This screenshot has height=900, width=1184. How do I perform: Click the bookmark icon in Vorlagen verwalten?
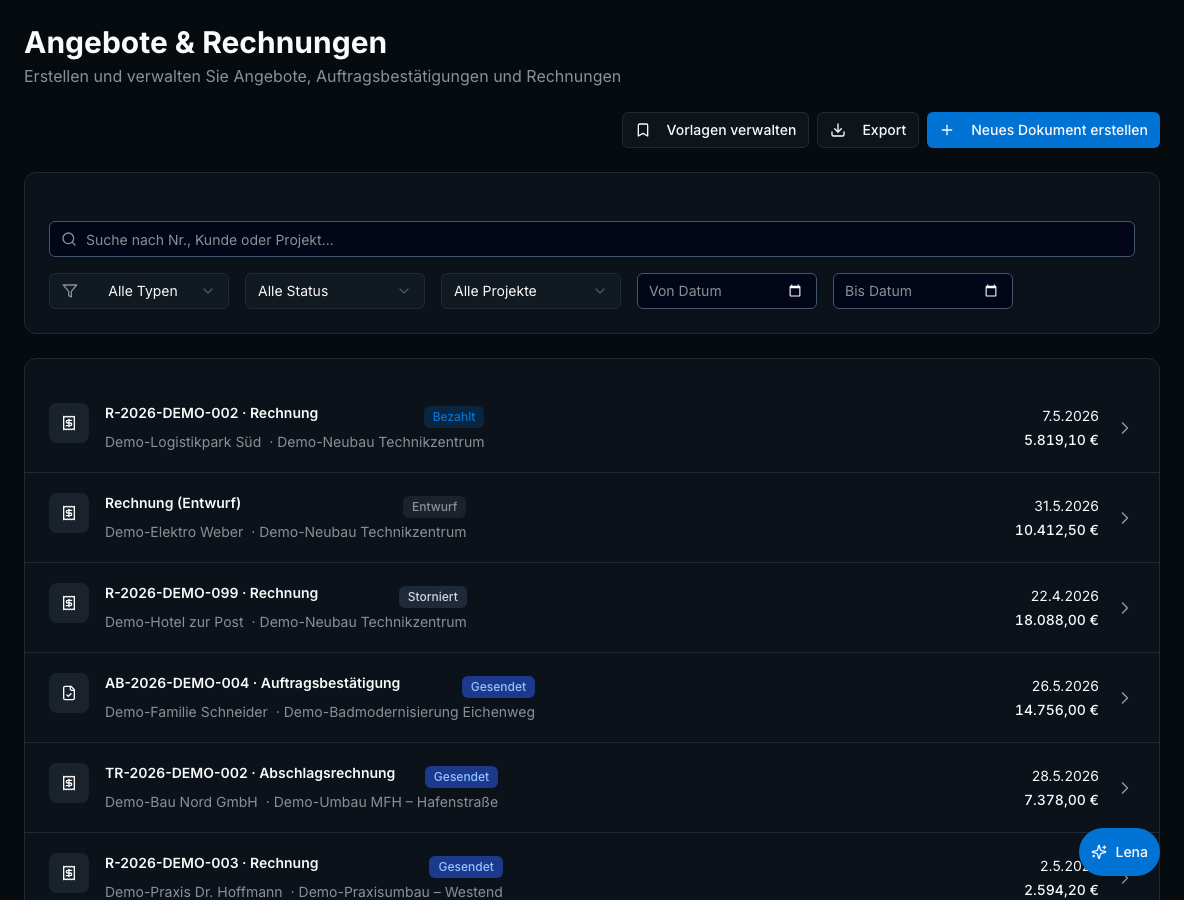coord(643,130)
